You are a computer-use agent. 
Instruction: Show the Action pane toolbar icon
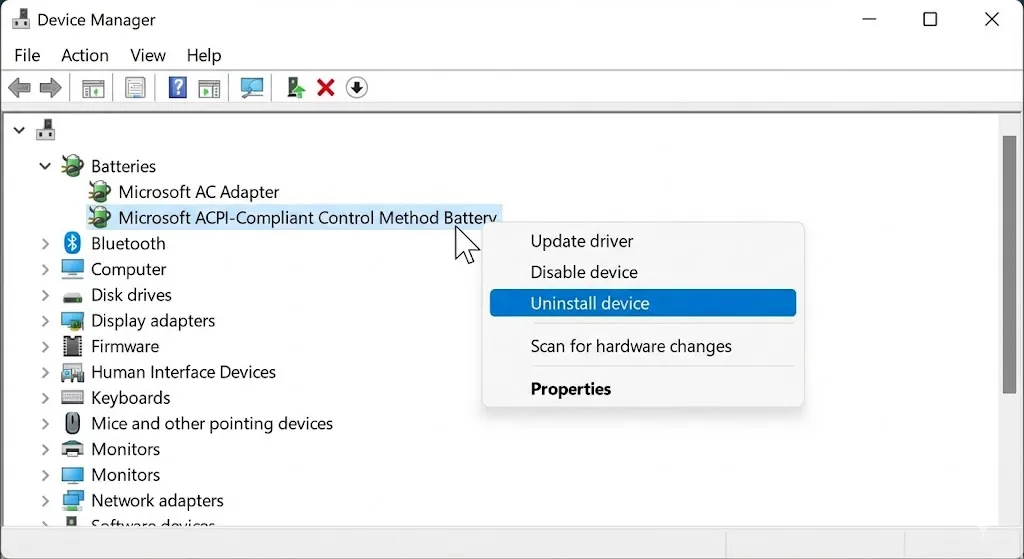coord(209,88)
